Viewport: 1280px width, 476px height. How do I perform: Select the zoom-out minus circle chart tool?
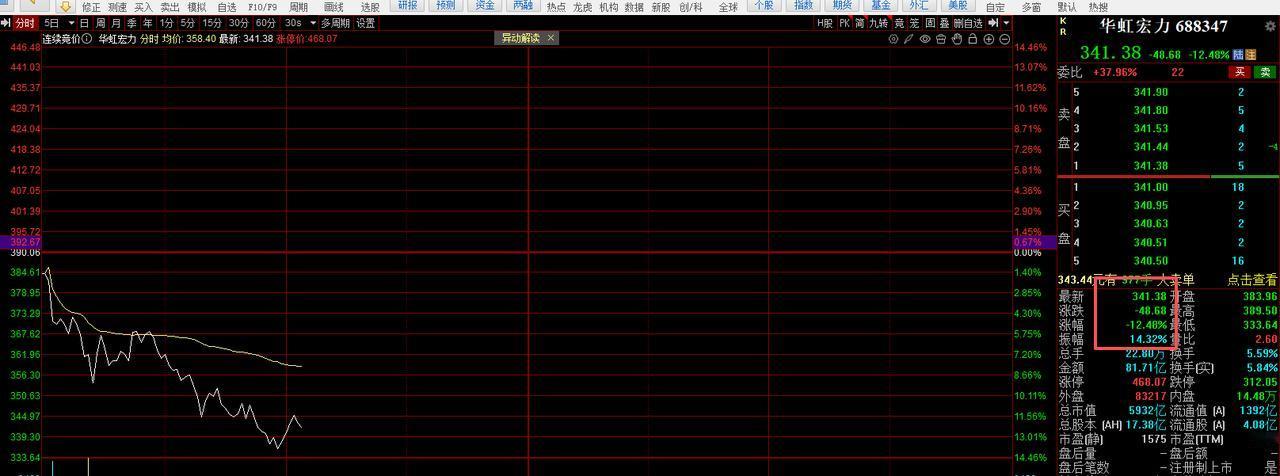(x=1004, y=40)
